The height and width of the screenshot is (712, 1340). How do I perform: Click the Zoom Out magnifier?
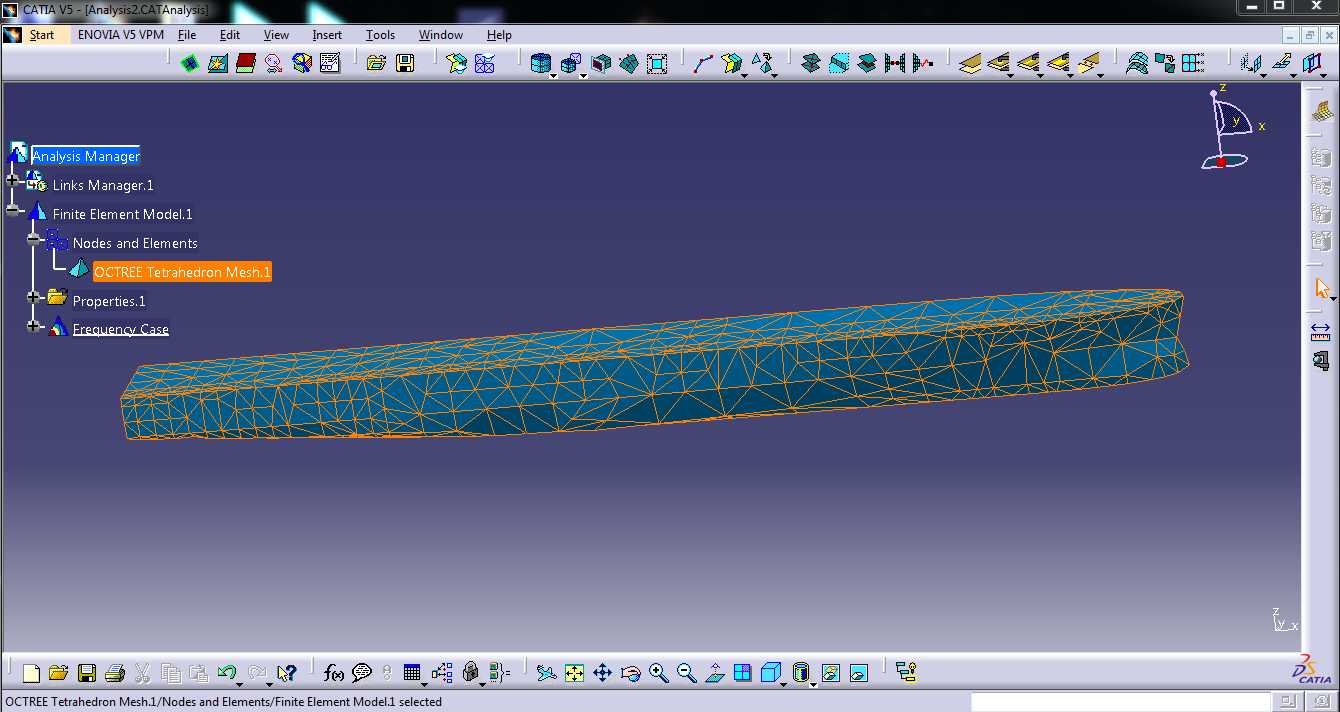pos(686,673)
